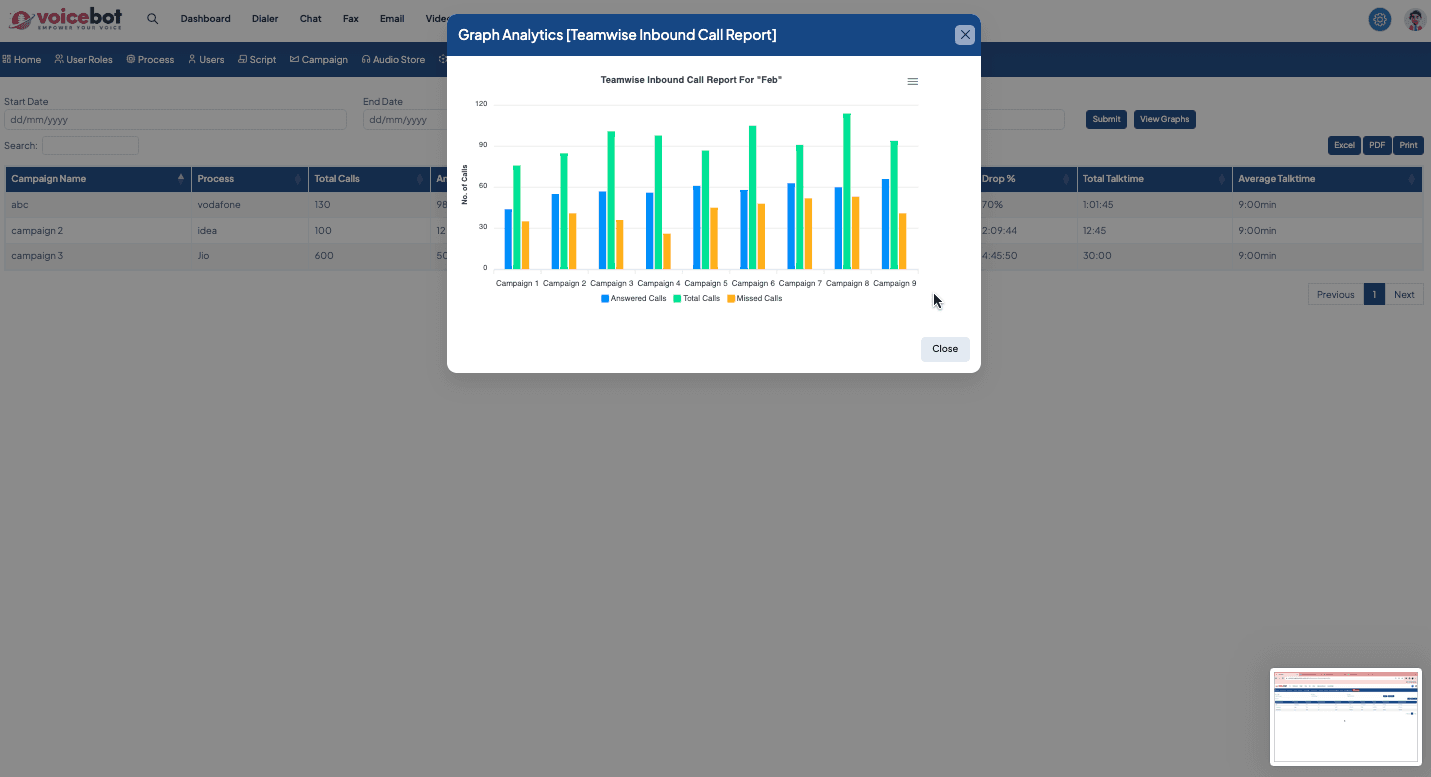Go to the Campaign tab
The width and height of the screenshot is (1431, 777).
tap(319, 60)
